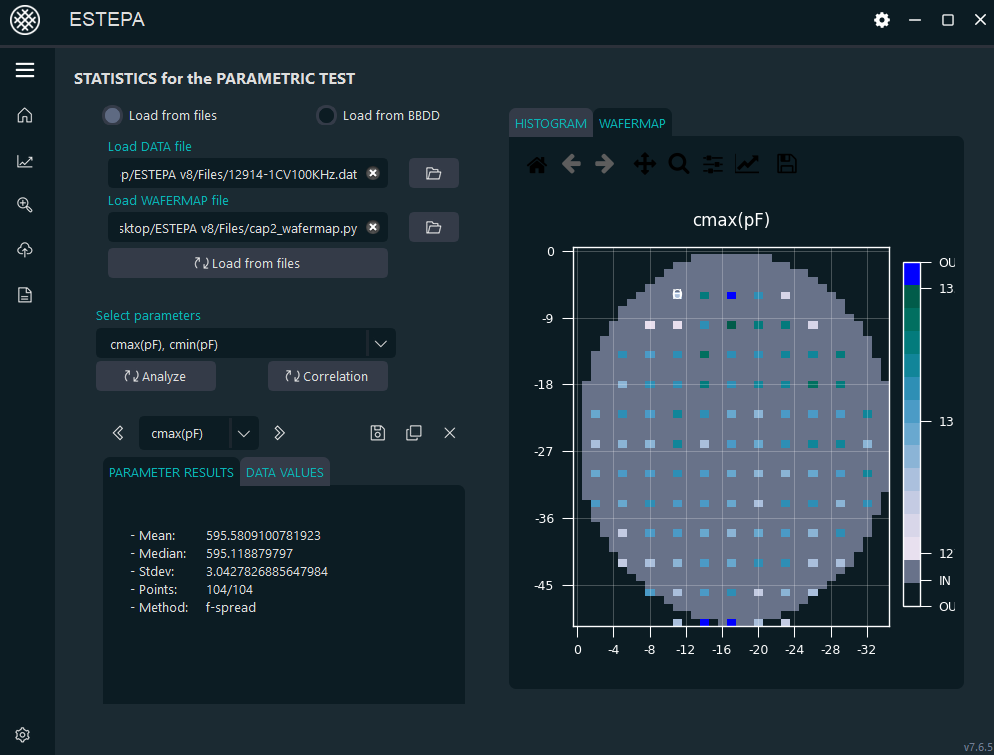
Task: Click the blue top swatch of the colorbar
Action: point(911,274)
